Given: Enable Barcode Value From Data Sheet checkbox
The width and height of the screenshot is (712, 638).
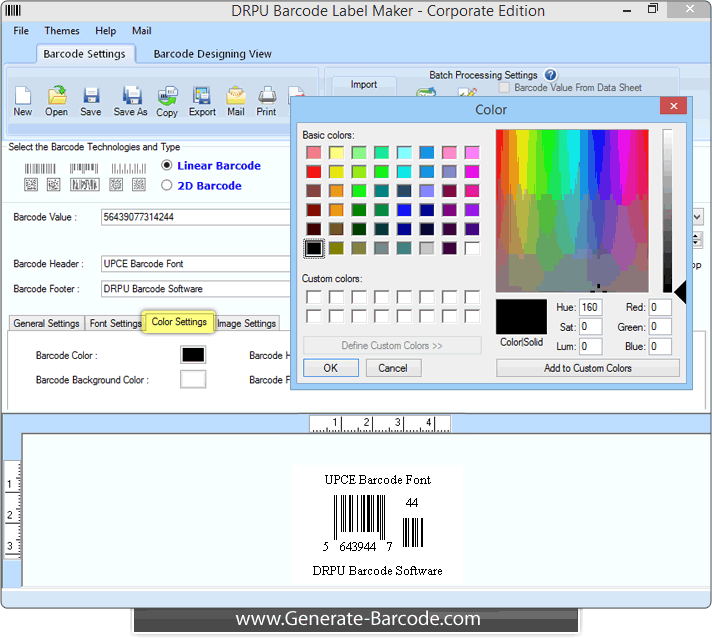Looking at the screenshot, I should pos(504,87).
